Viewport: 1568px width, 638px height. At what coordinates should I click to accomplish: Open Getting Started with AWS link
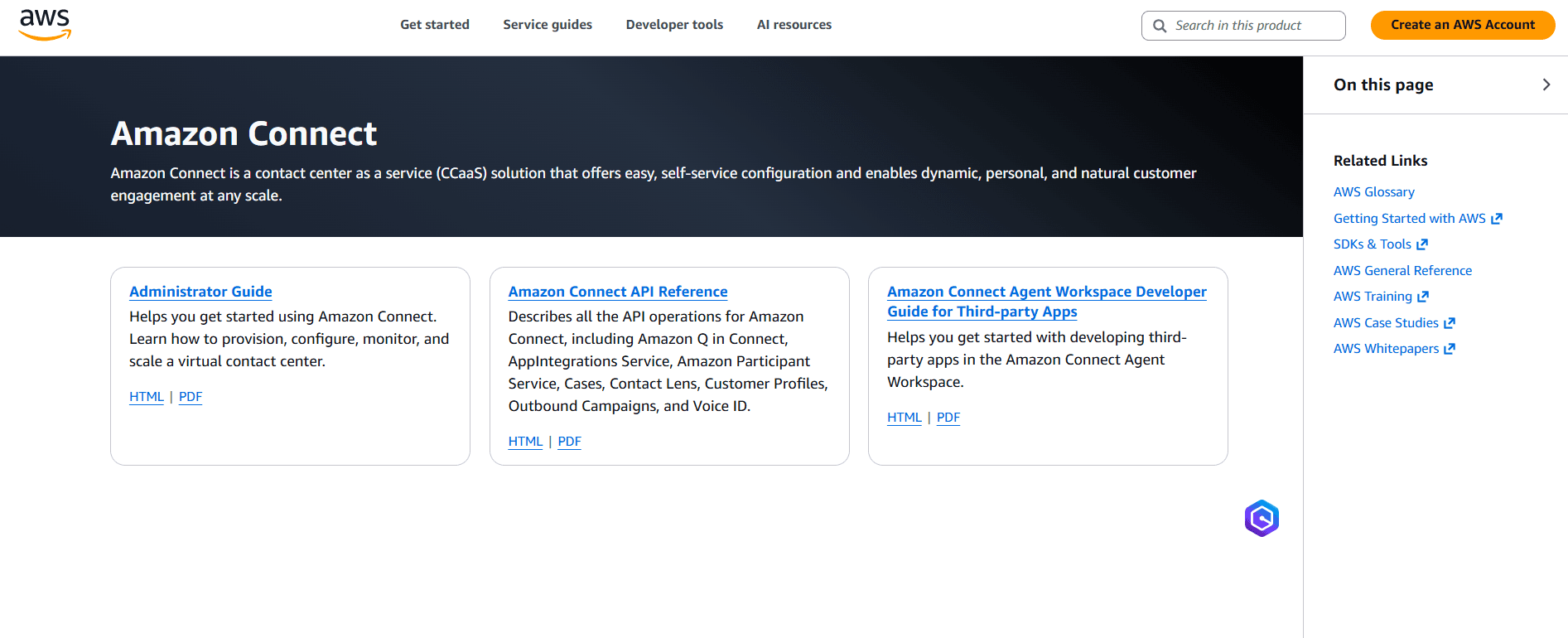[1410, 219]
